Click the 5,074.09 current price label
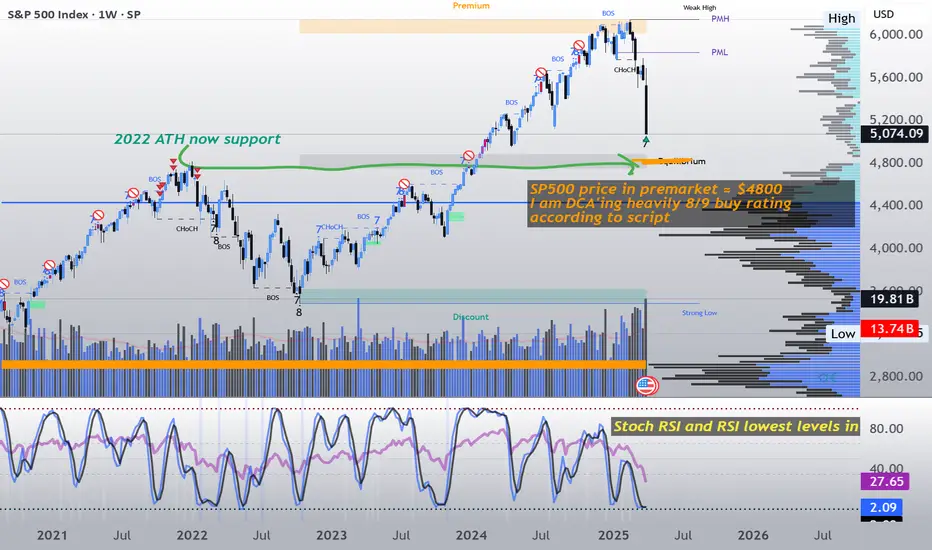Screen dimensions: 932x550 click(896, 134)
